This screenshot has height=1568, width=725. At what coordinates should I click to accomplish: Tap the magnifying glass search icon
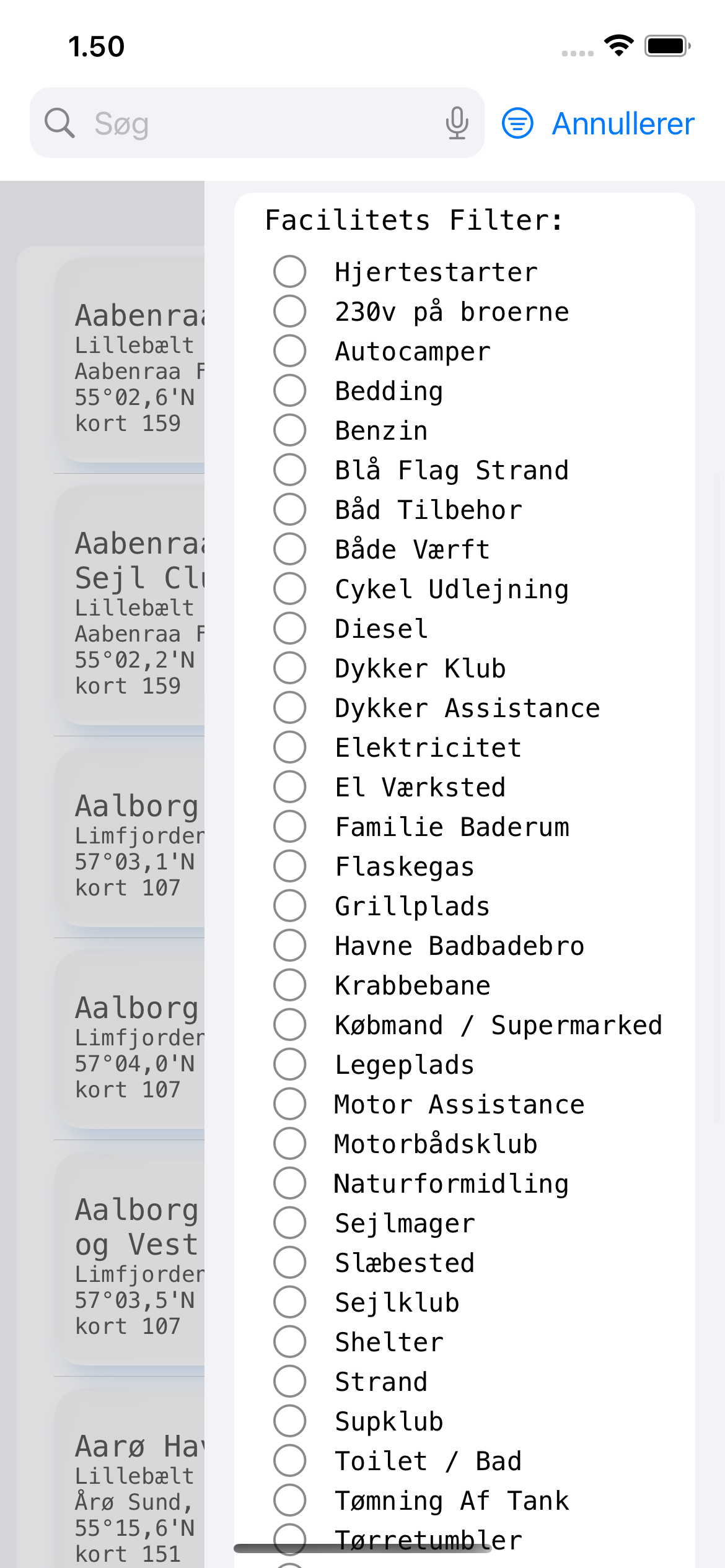tap(59, 123)
